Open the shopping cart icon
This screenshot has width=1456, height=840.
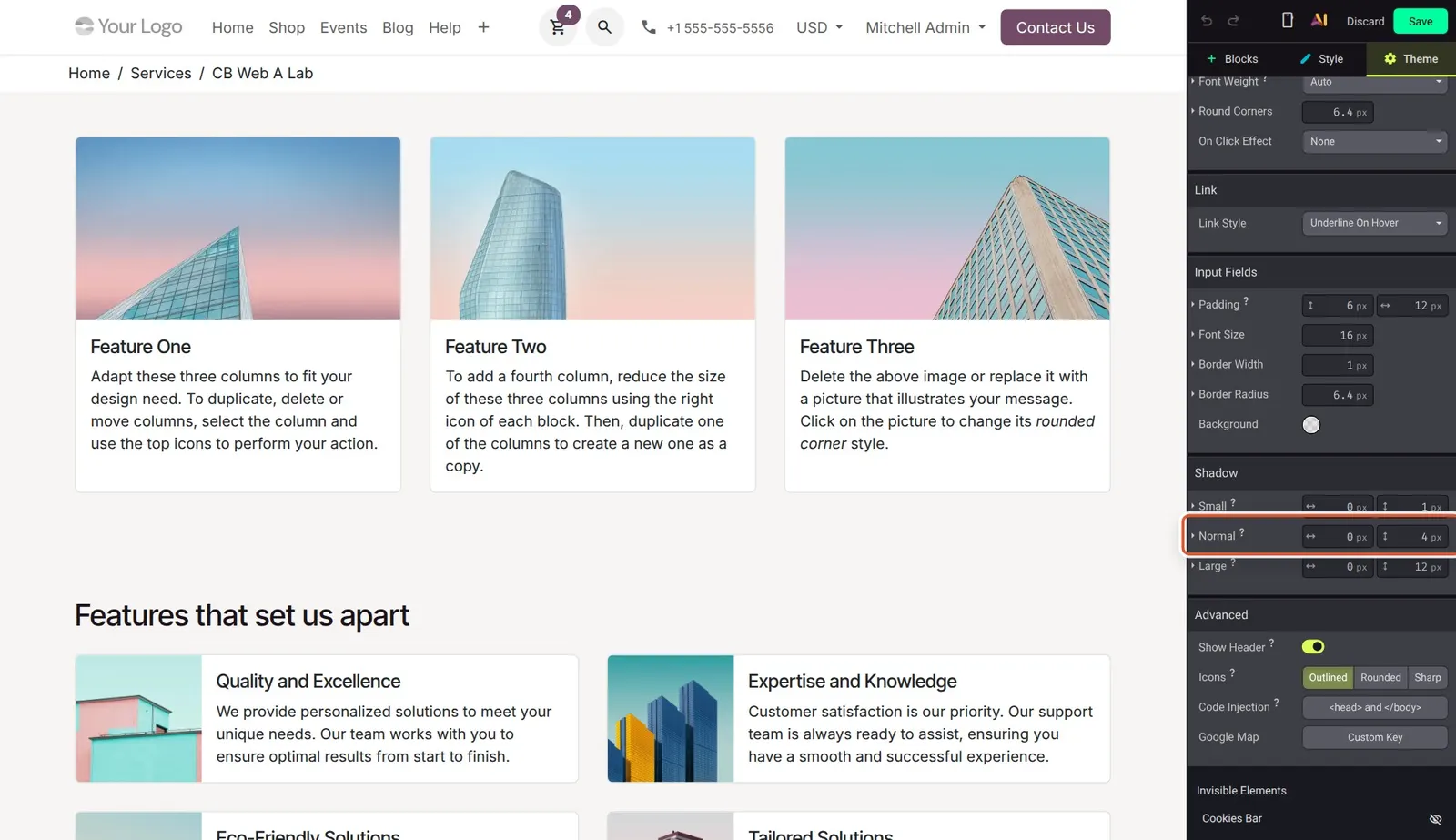coord(558,27)
